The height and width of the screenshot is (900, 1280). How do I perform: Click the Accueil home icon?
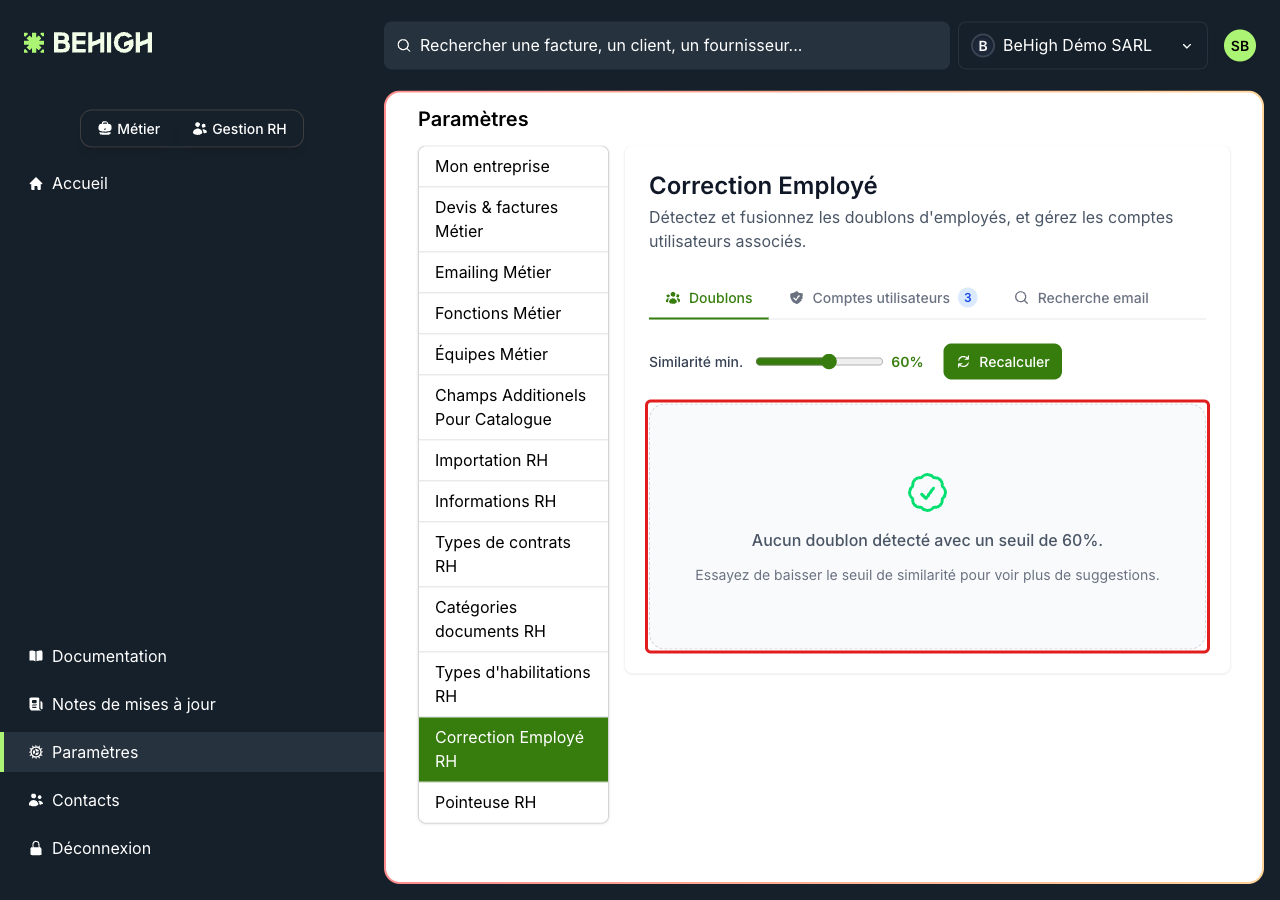36,184
